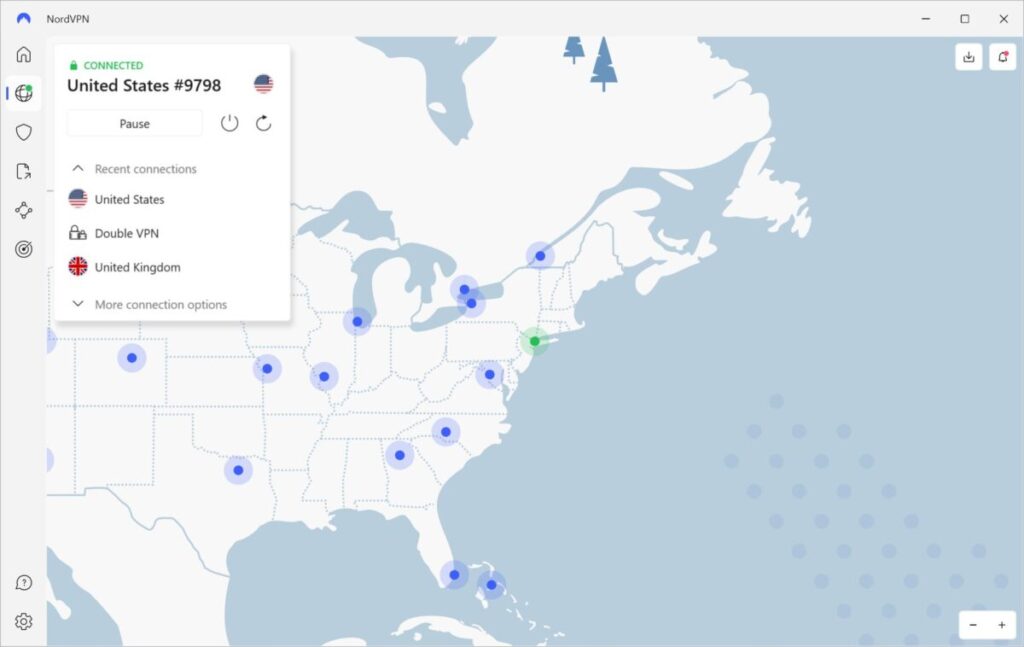The image size is (1024, 647).
Task: Connect to recent United Kingdom
Action: (x=124, y=267)
